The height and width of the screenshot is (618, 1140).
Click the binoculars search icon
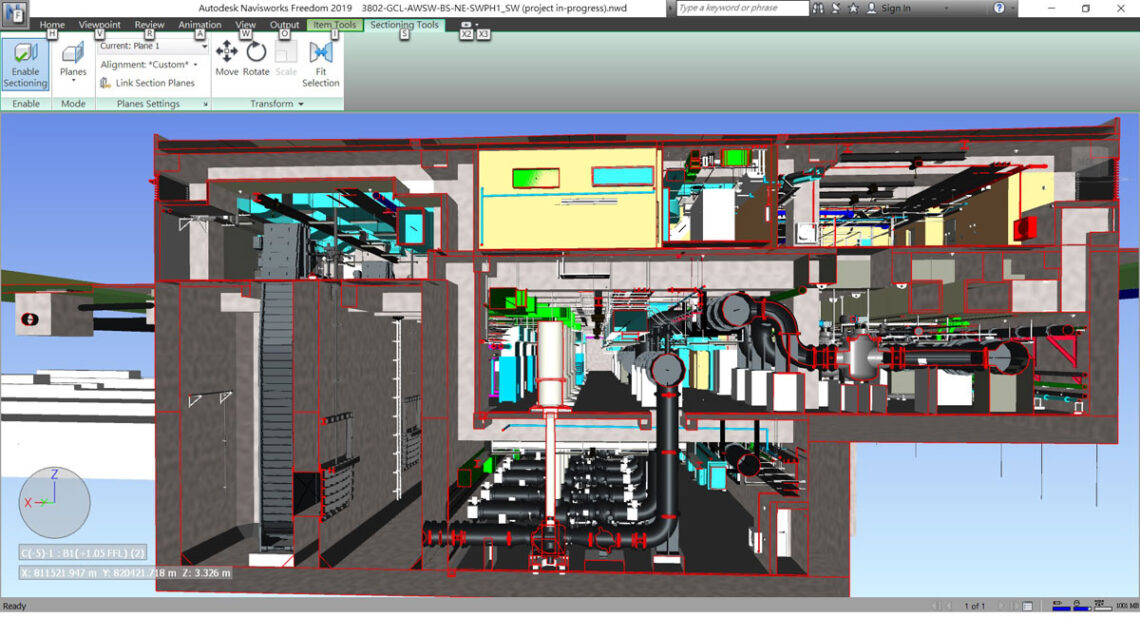[x=819, y=8]
